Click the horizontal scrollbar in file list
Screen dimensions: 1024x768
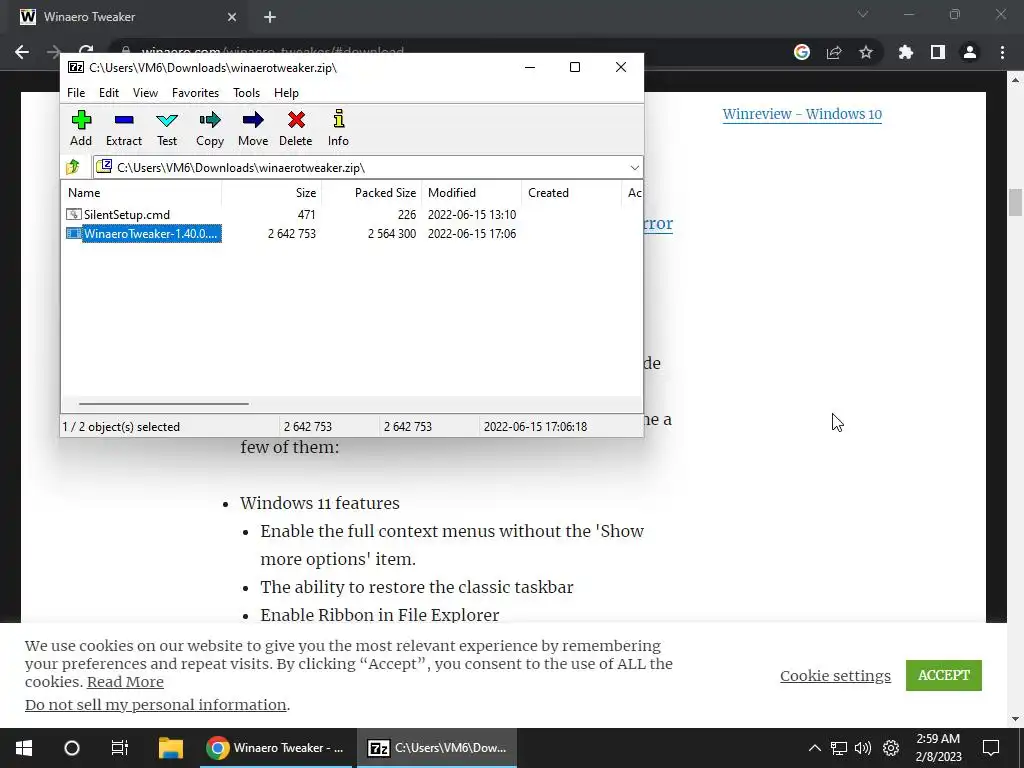[163, 404]
